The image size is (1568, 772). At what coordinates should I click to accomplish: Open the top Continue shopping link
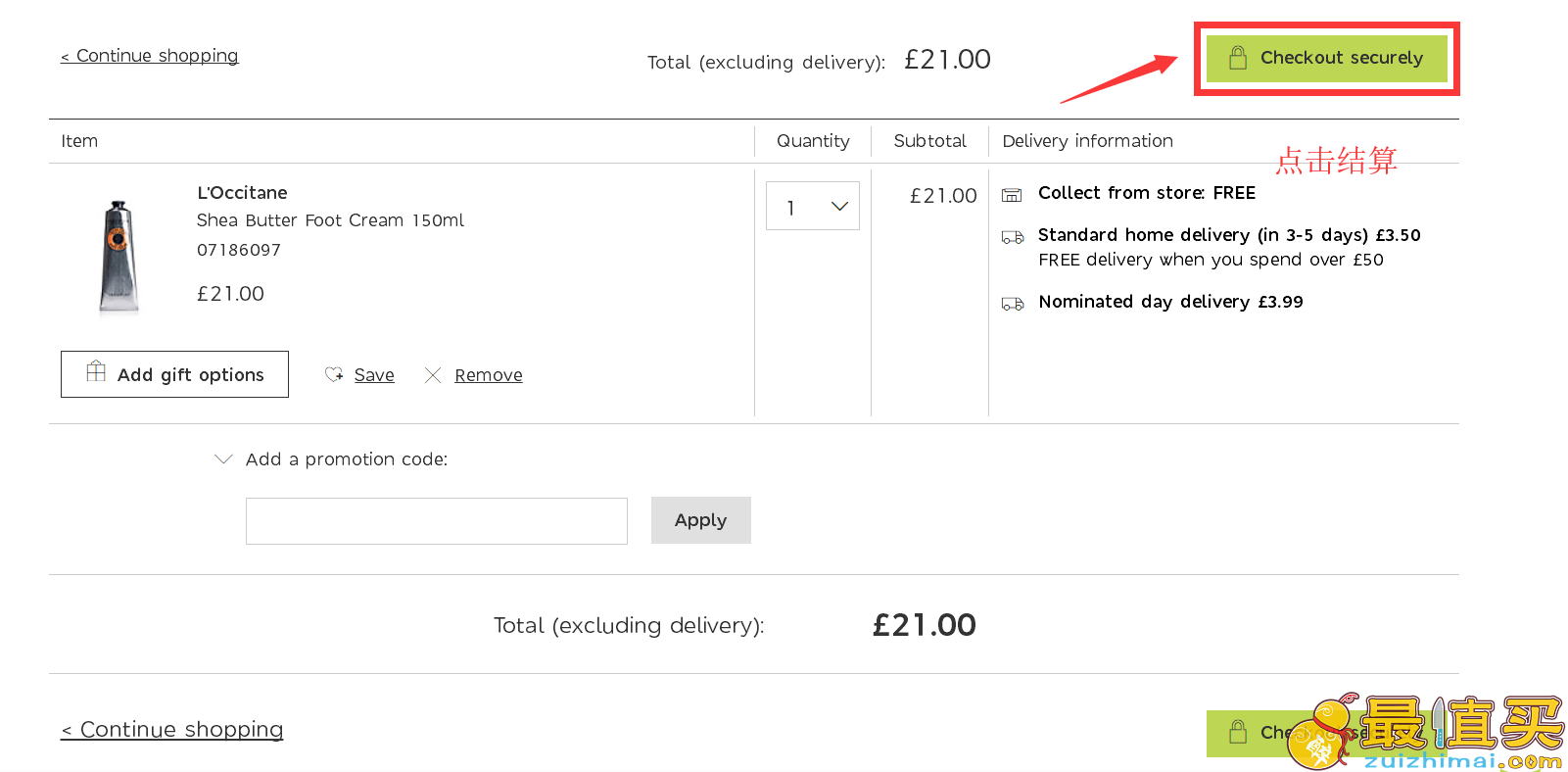coord(150,56)
